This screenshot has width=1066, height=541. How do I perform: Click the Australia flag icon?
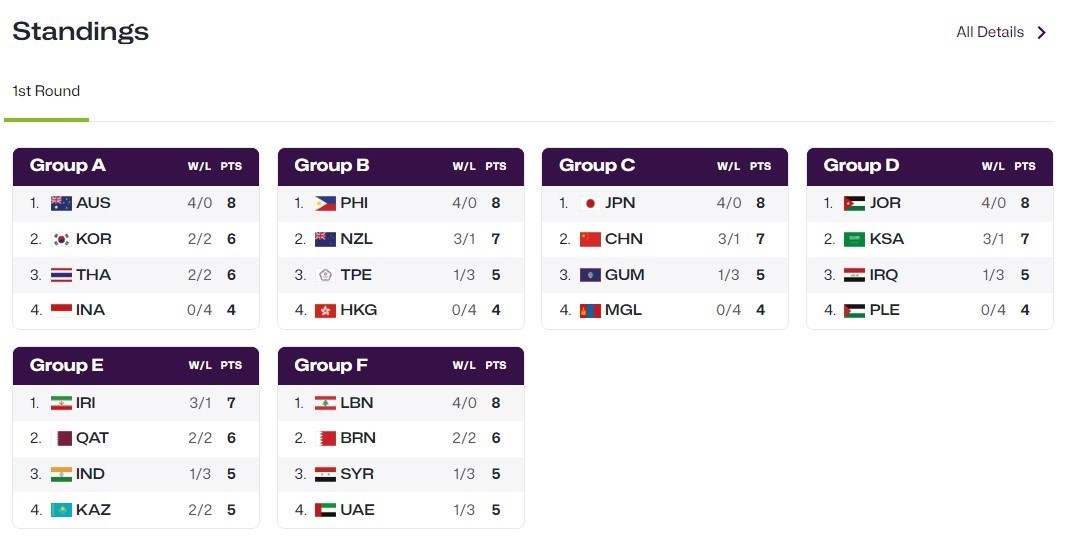tap(61, 203)
